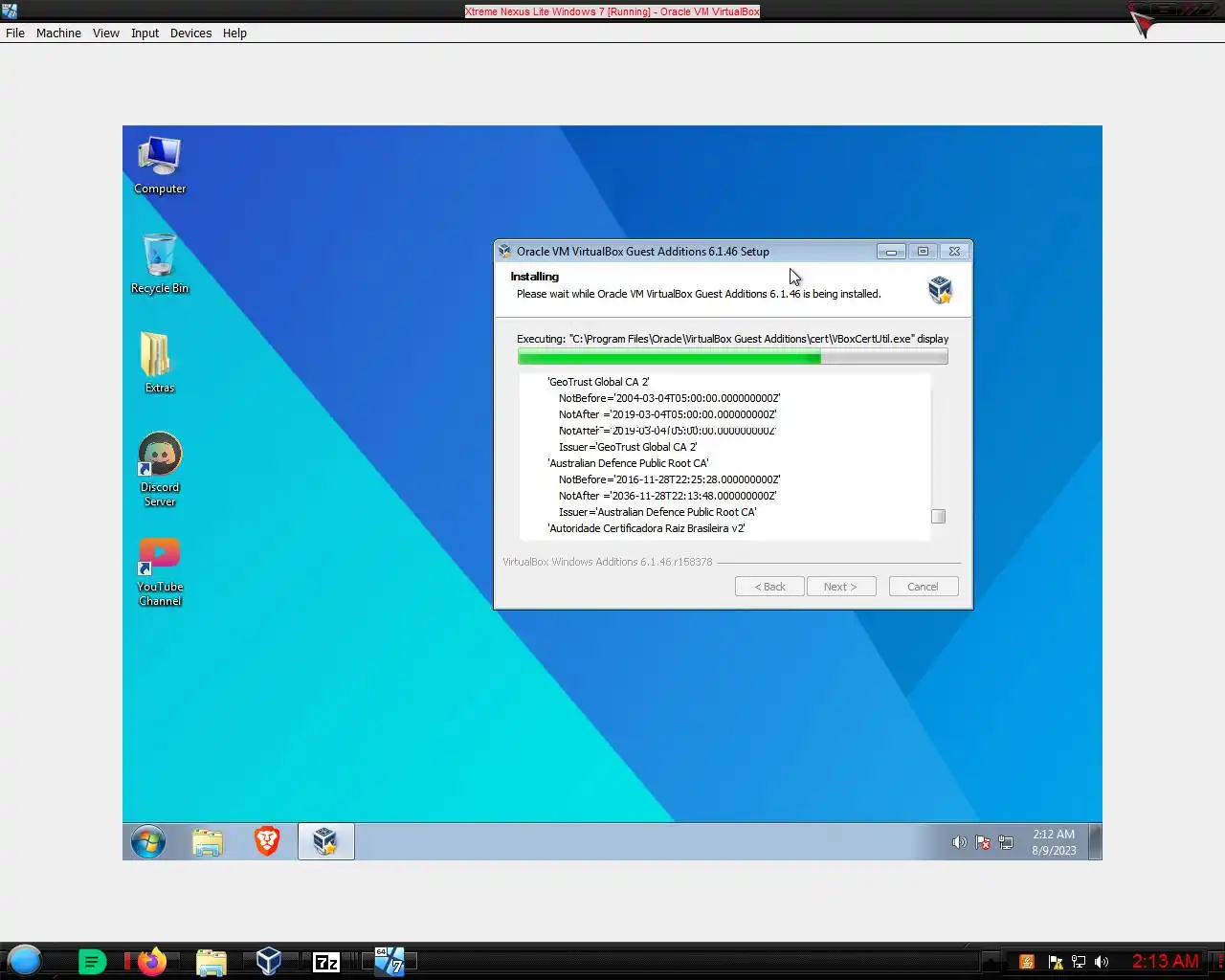Select NotBefore='2016-11-28T22:25:28' log line

point(670,479)
